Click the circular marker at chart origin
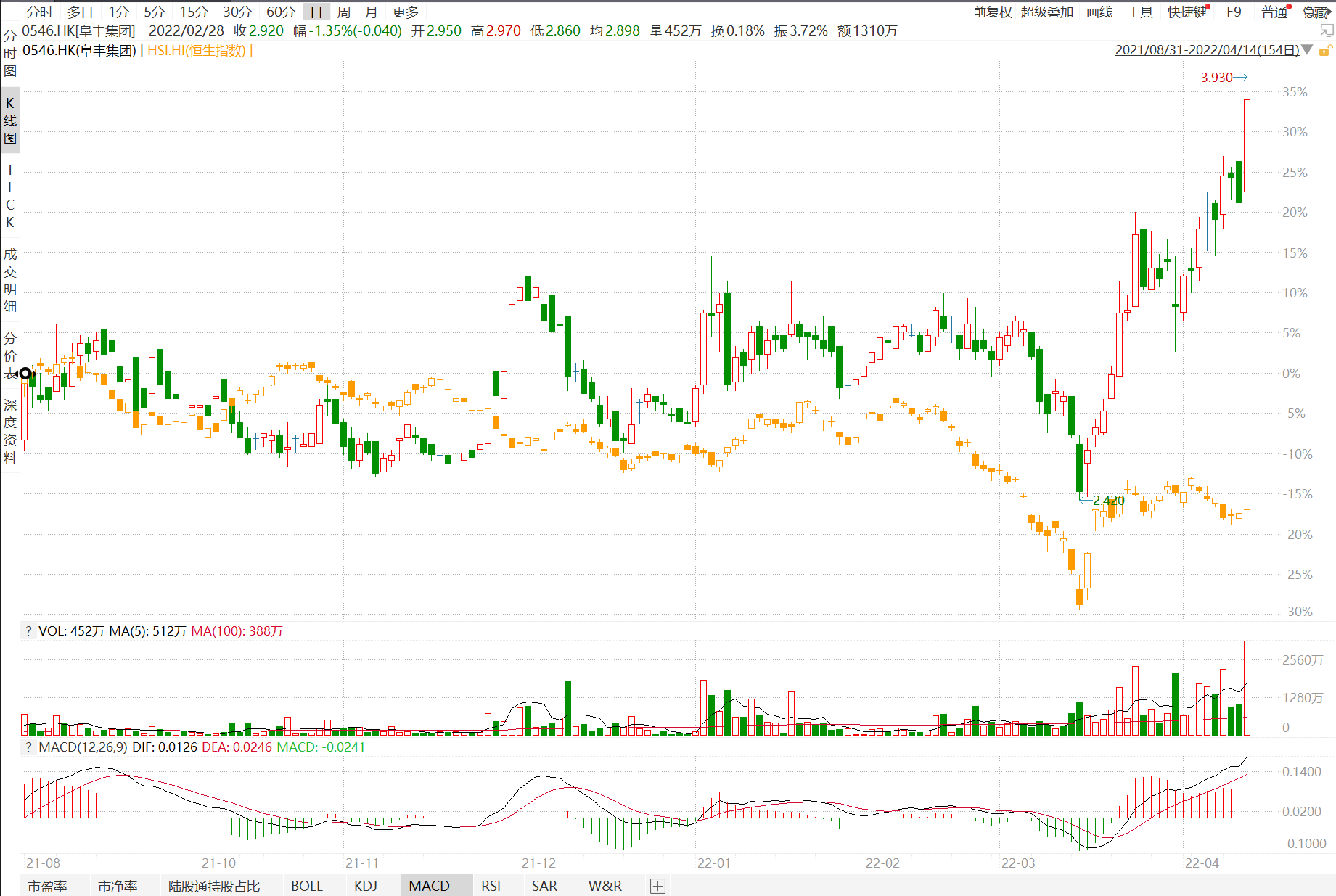1336x896 pixels. coord(26,374)
